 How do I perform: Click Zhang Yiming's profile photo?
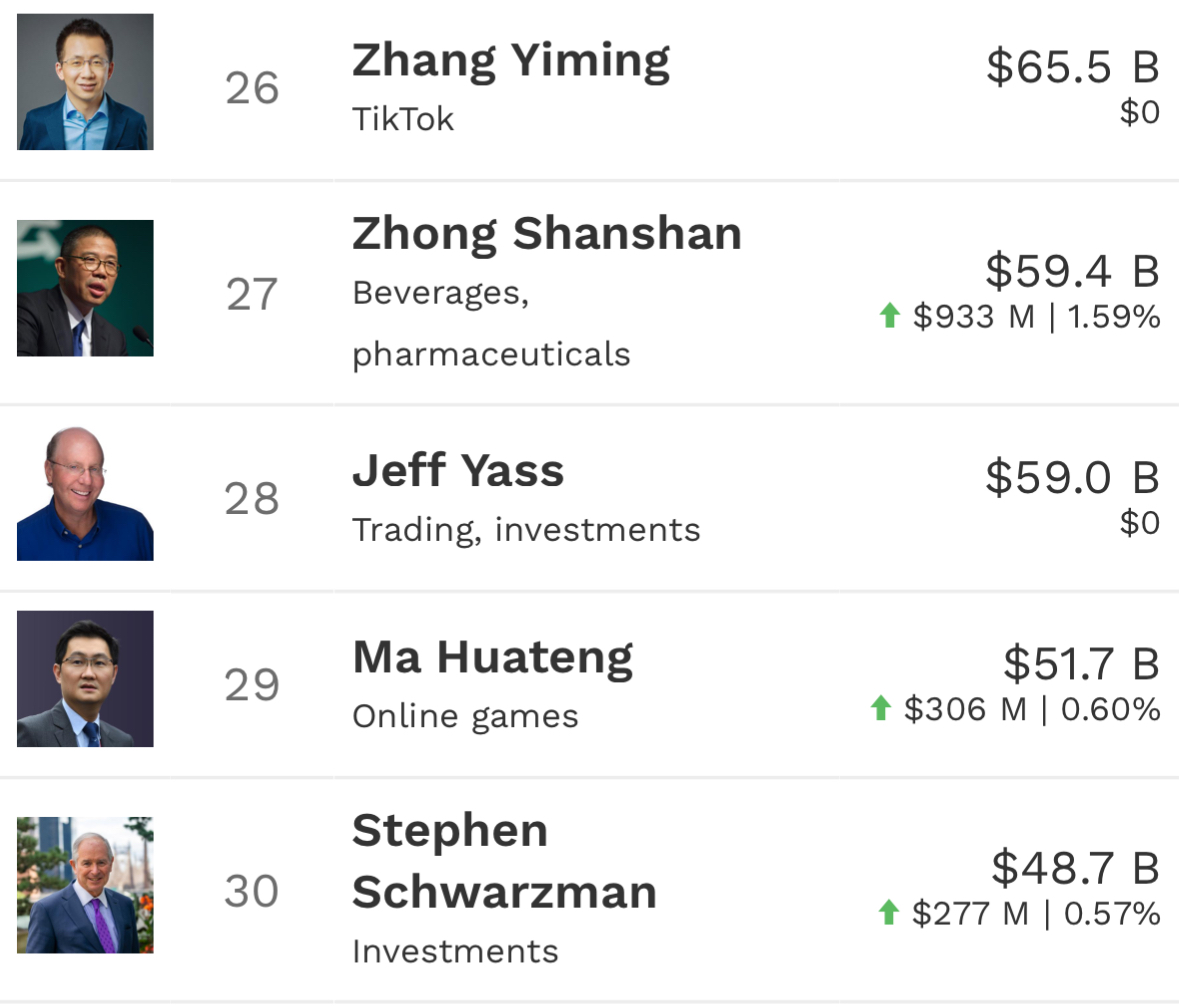coord(85,82)
